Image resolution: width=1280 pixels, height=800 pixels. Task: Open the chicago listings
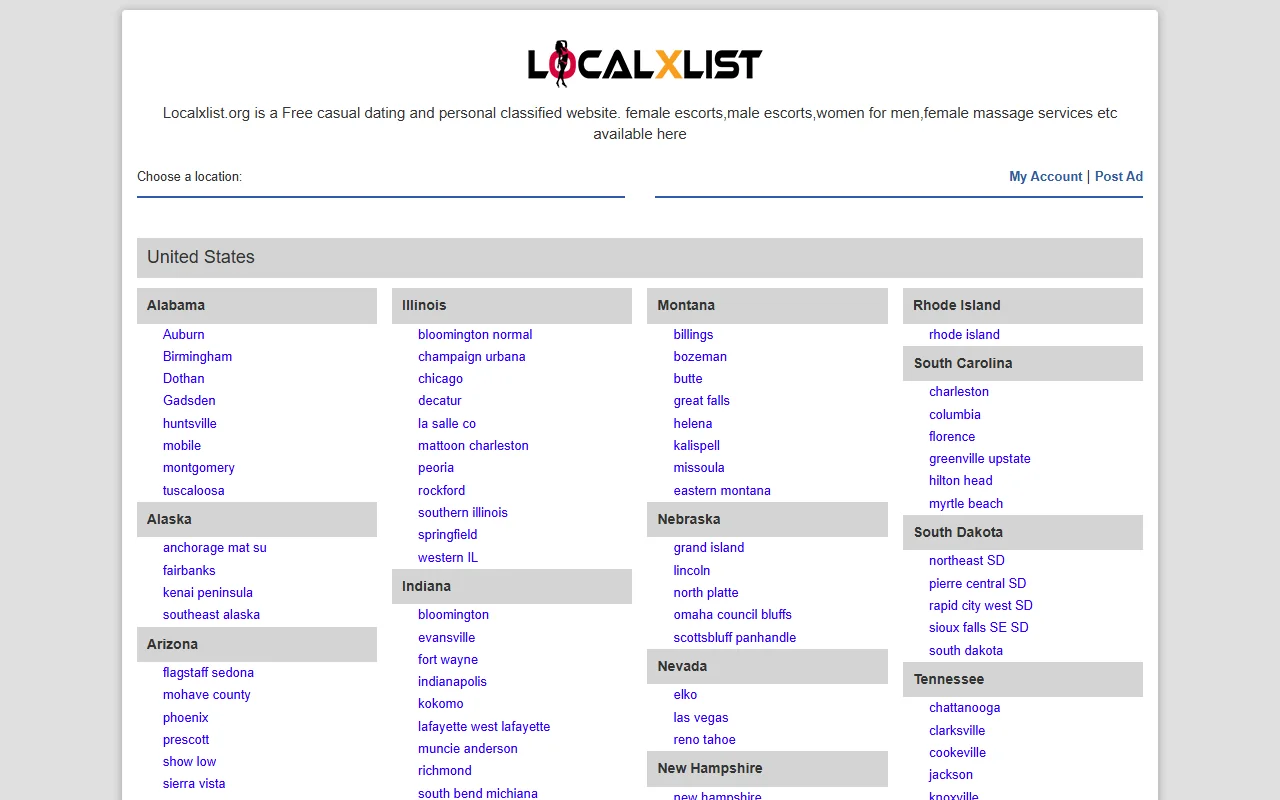point(440,378)
